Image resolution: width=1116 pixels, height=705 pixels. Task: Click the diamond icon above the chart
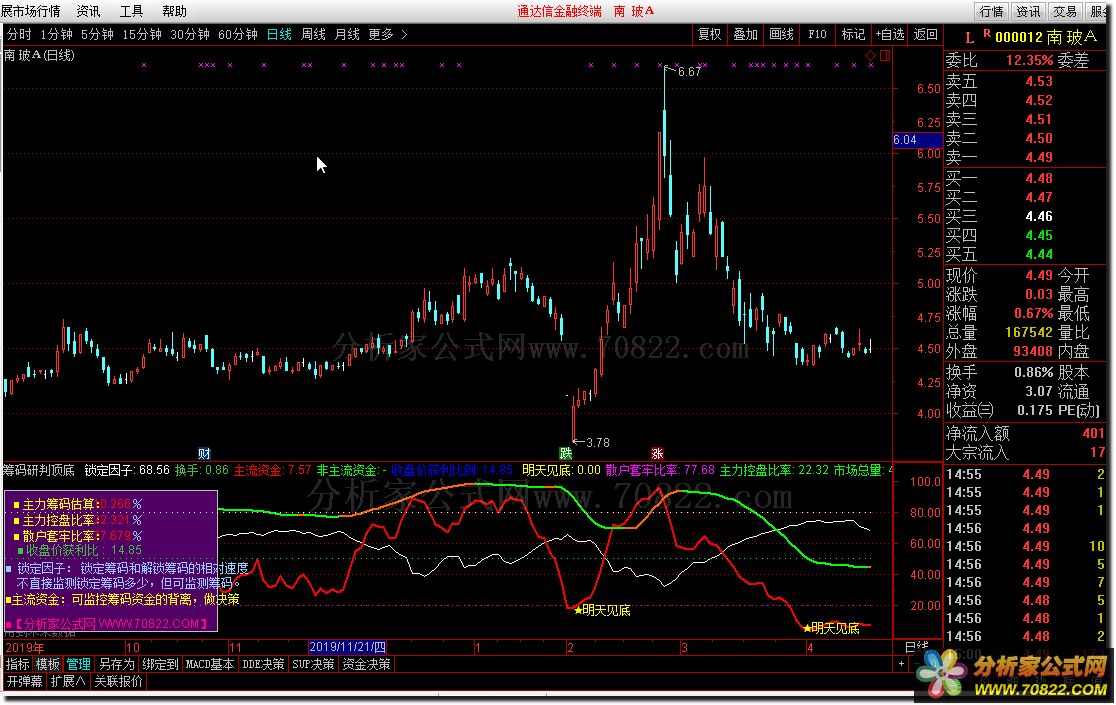point(870,55)
